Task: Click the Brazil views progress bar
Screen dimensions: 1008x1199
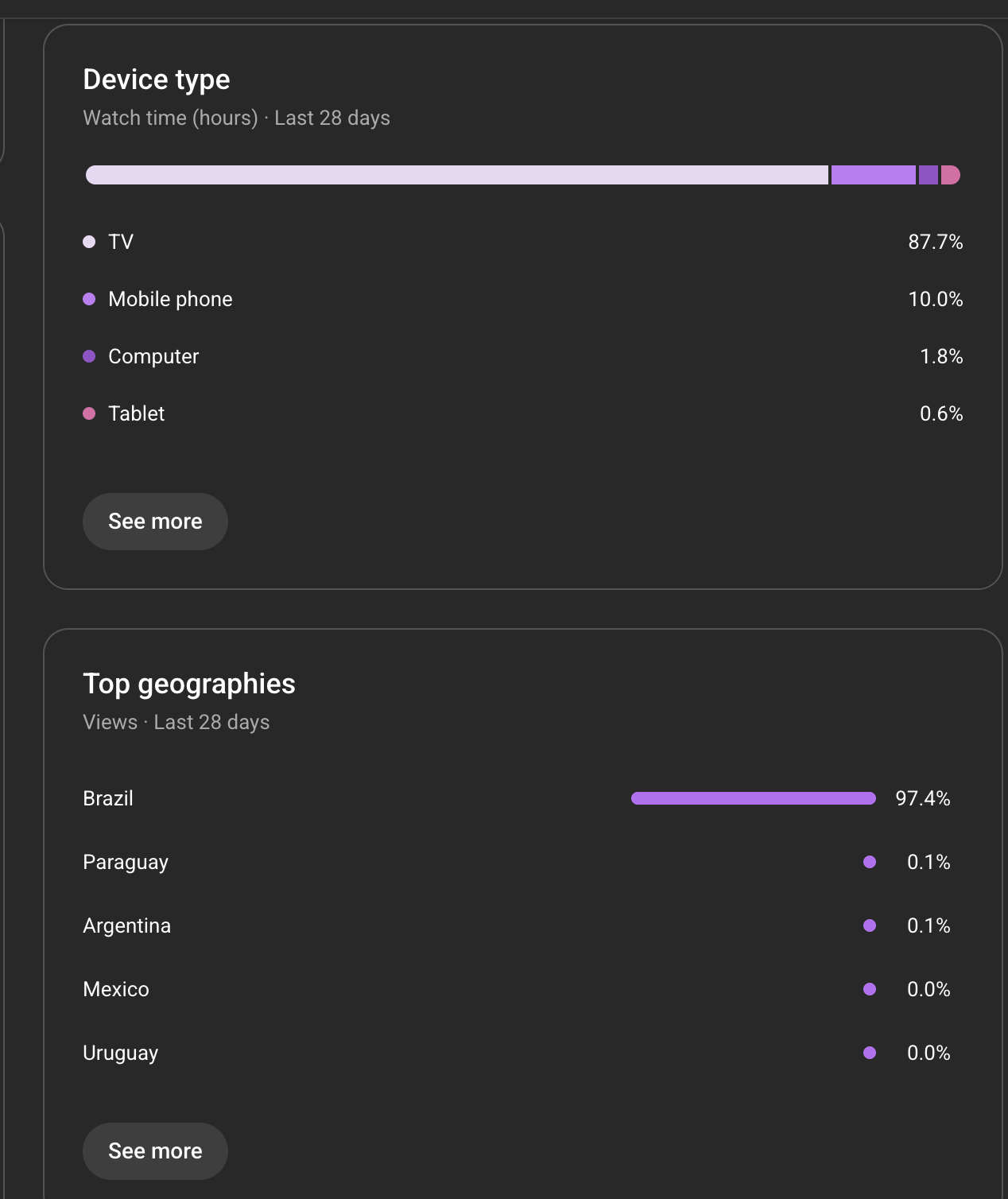Action: pos(753,798)
